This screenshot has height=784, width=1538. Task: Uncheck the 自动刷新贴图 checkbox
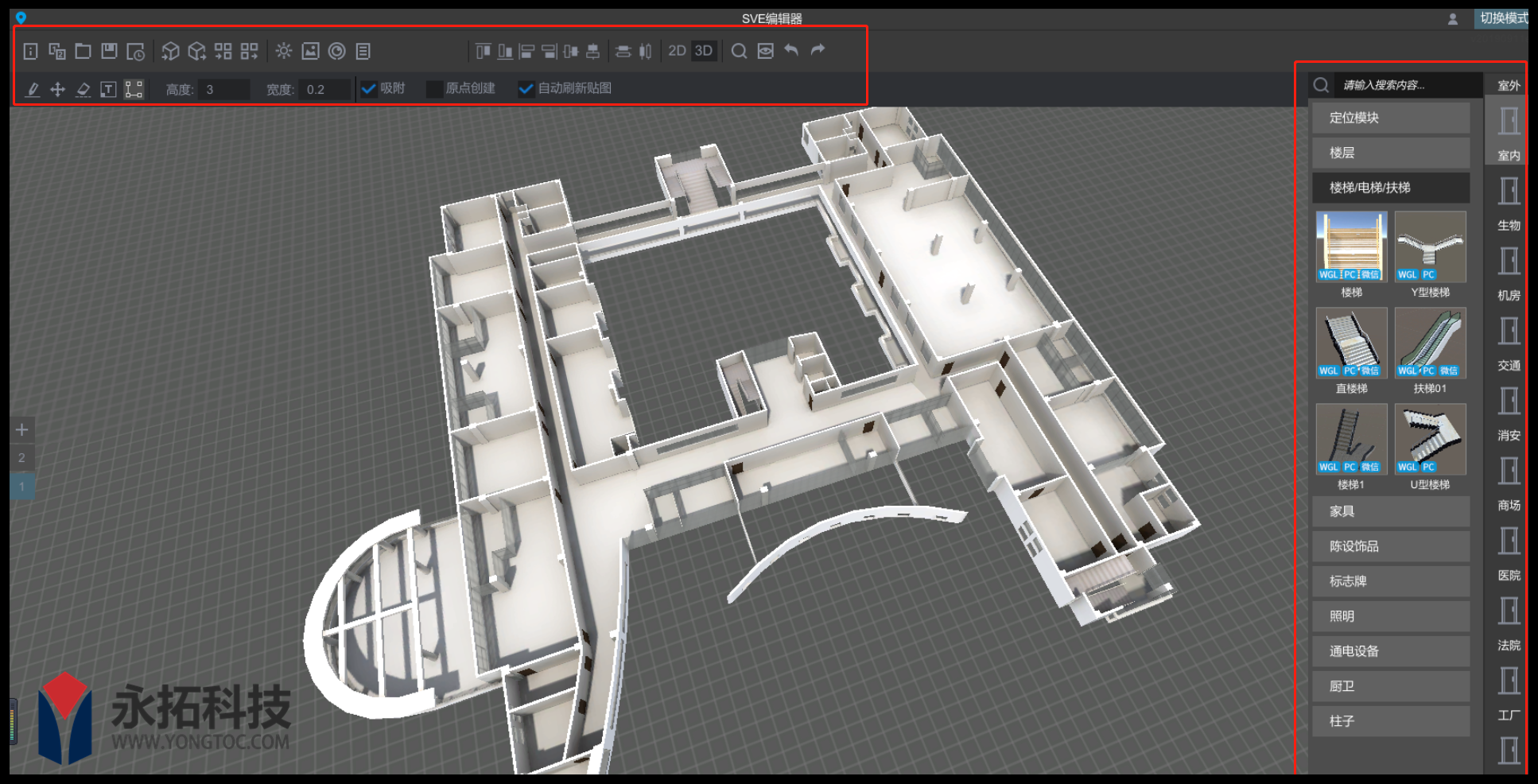526,88
